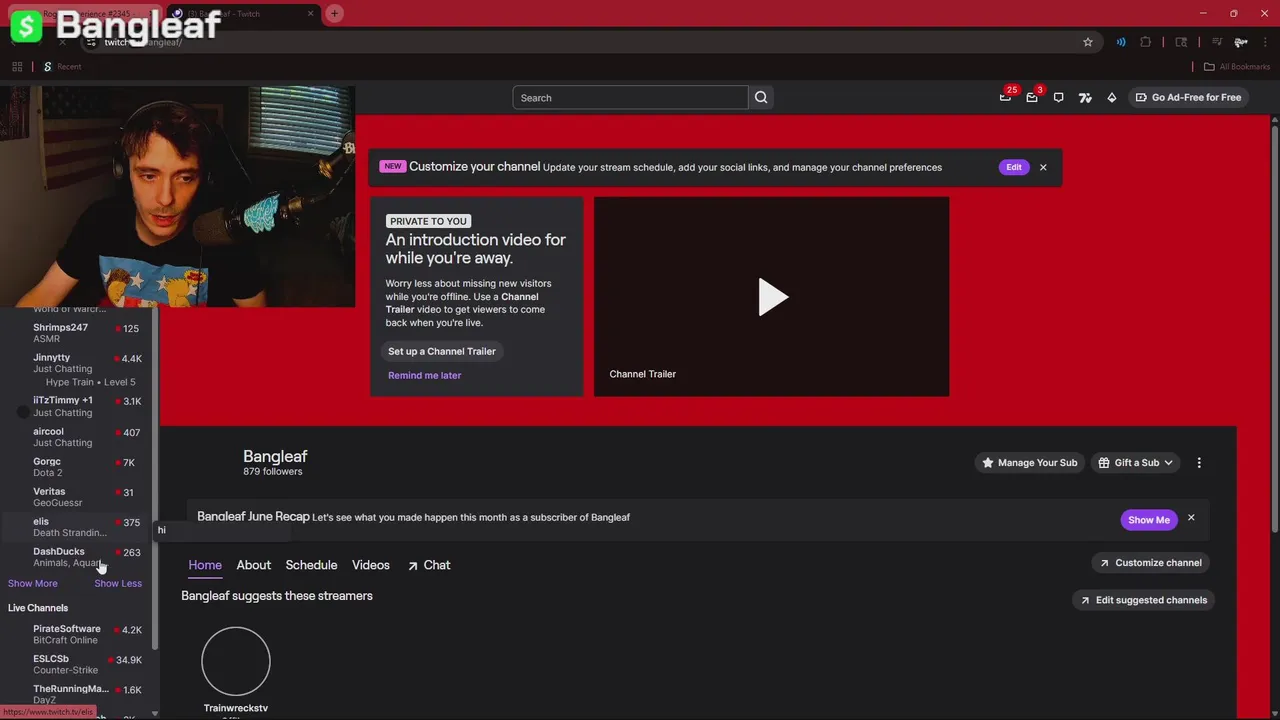Open elis Death Stranding channel
This screenshot has width=1280, height=720.
point(78,527)
